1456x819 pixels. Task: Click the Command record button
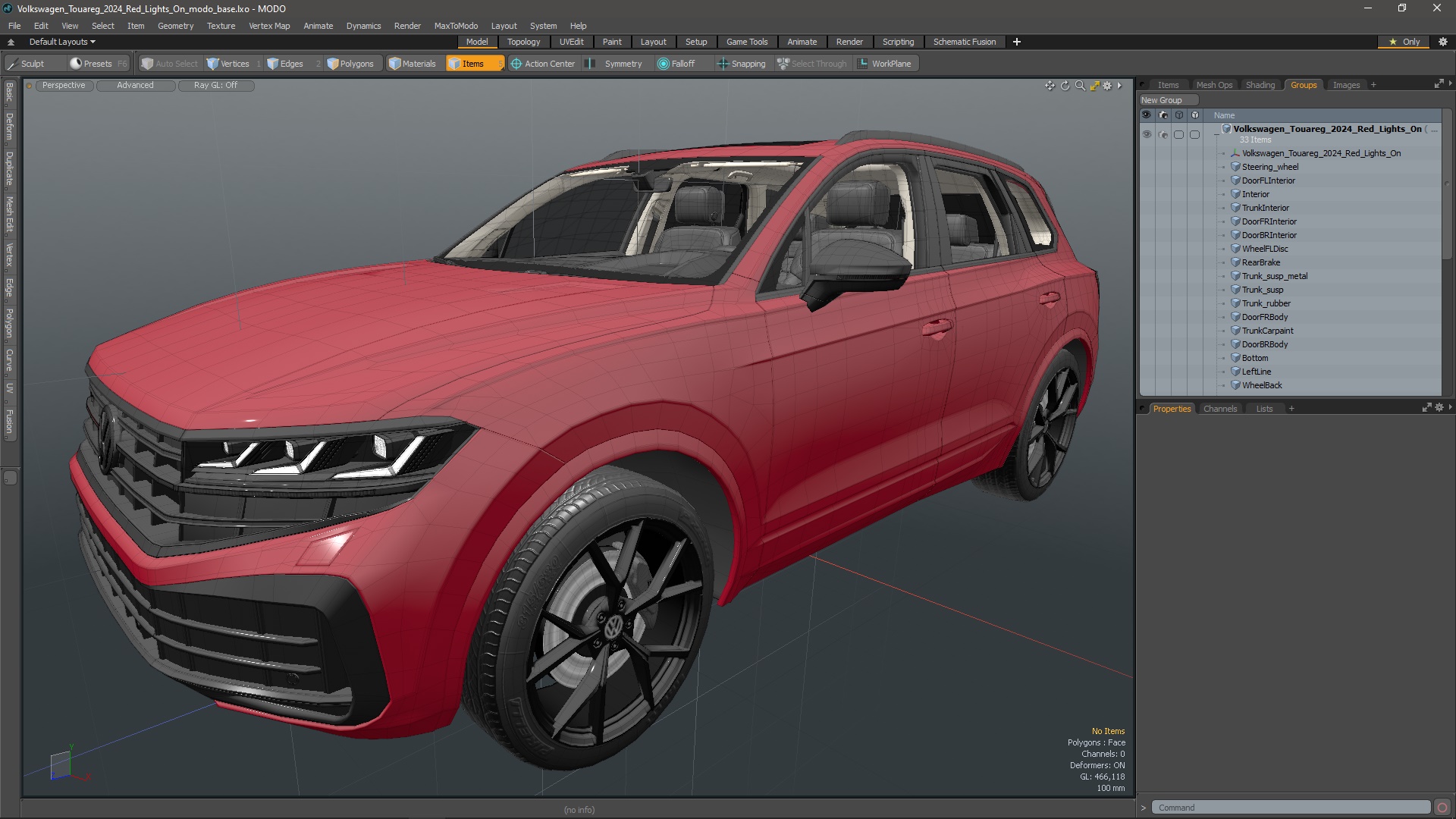1442,808
